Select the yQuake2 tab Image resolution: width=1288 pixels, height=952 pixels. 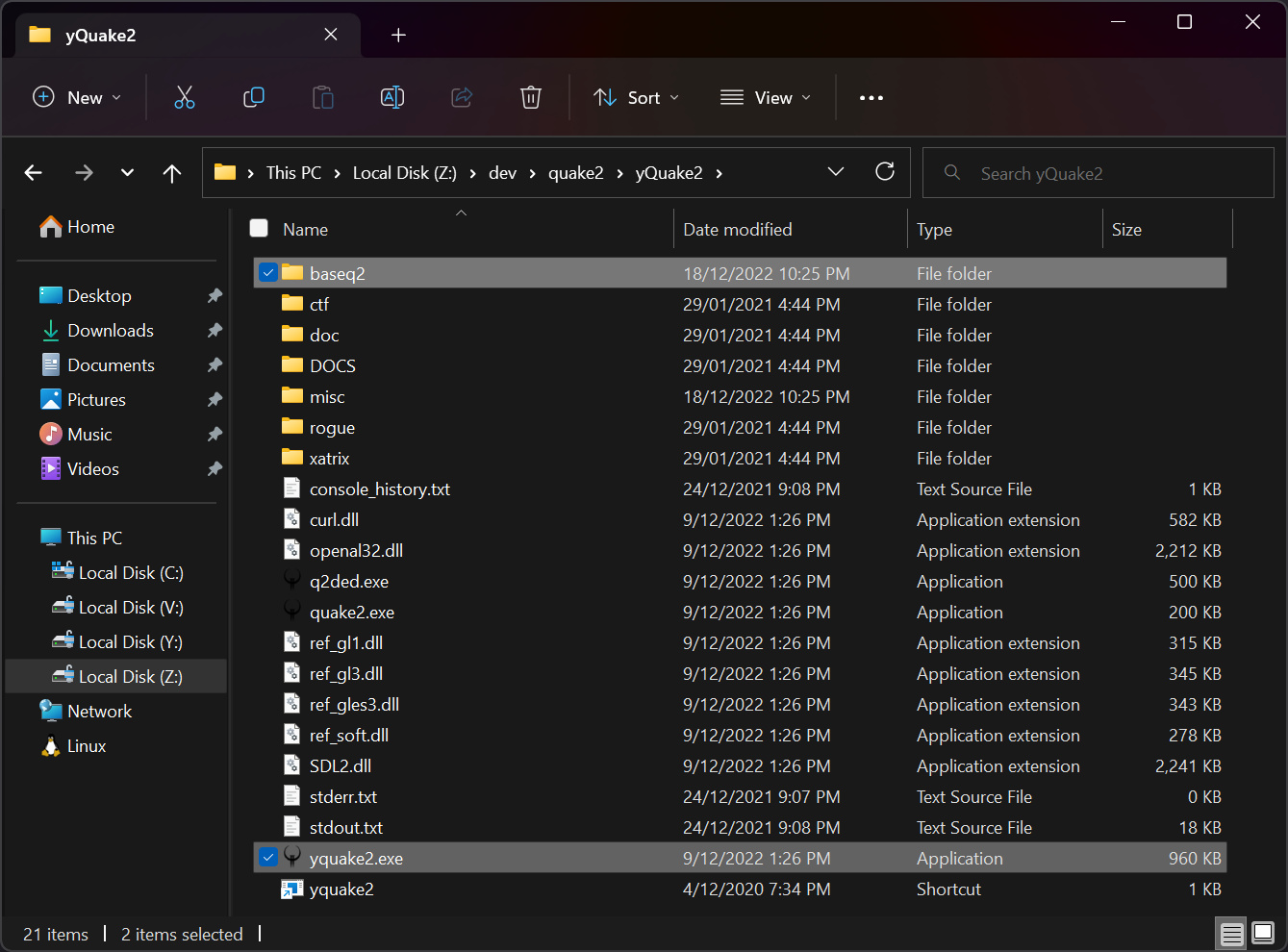(188, 36)
